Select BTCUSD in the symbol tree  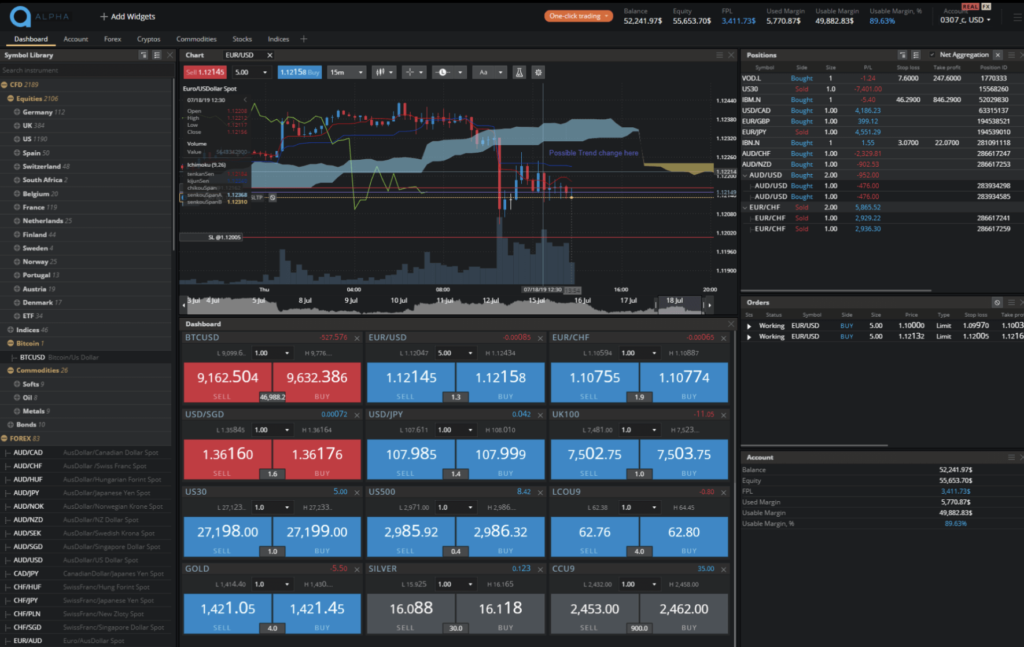[x=32, y=357]
